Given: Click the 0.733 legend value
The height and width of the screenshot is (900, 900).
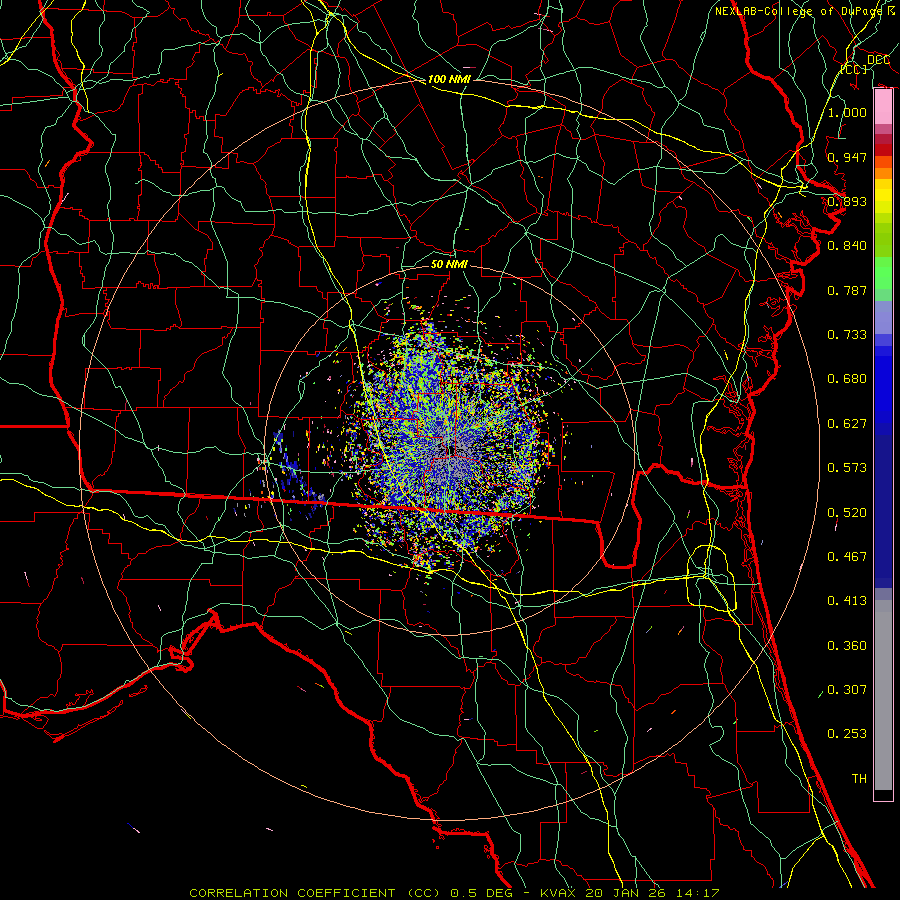Looking at the screenshot, I should [847, 335].
